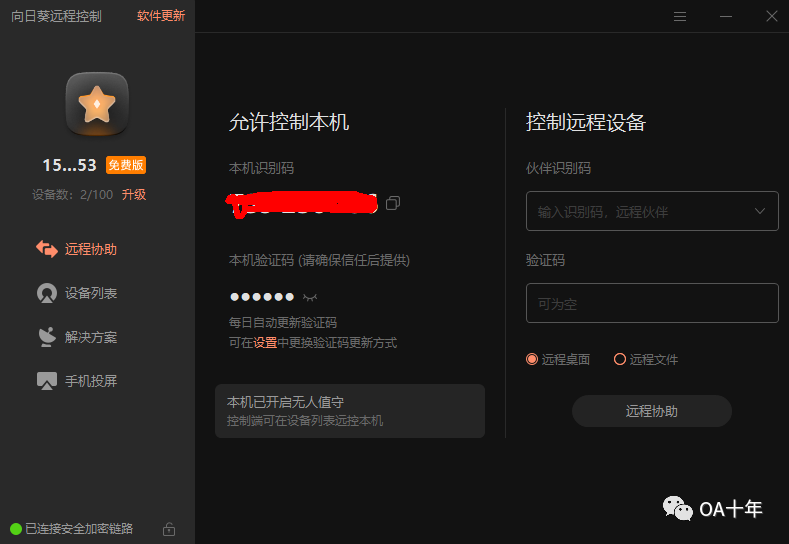Click the 远程协助 sidebar icon
789x544 pixels.
[x=47, y=249]
